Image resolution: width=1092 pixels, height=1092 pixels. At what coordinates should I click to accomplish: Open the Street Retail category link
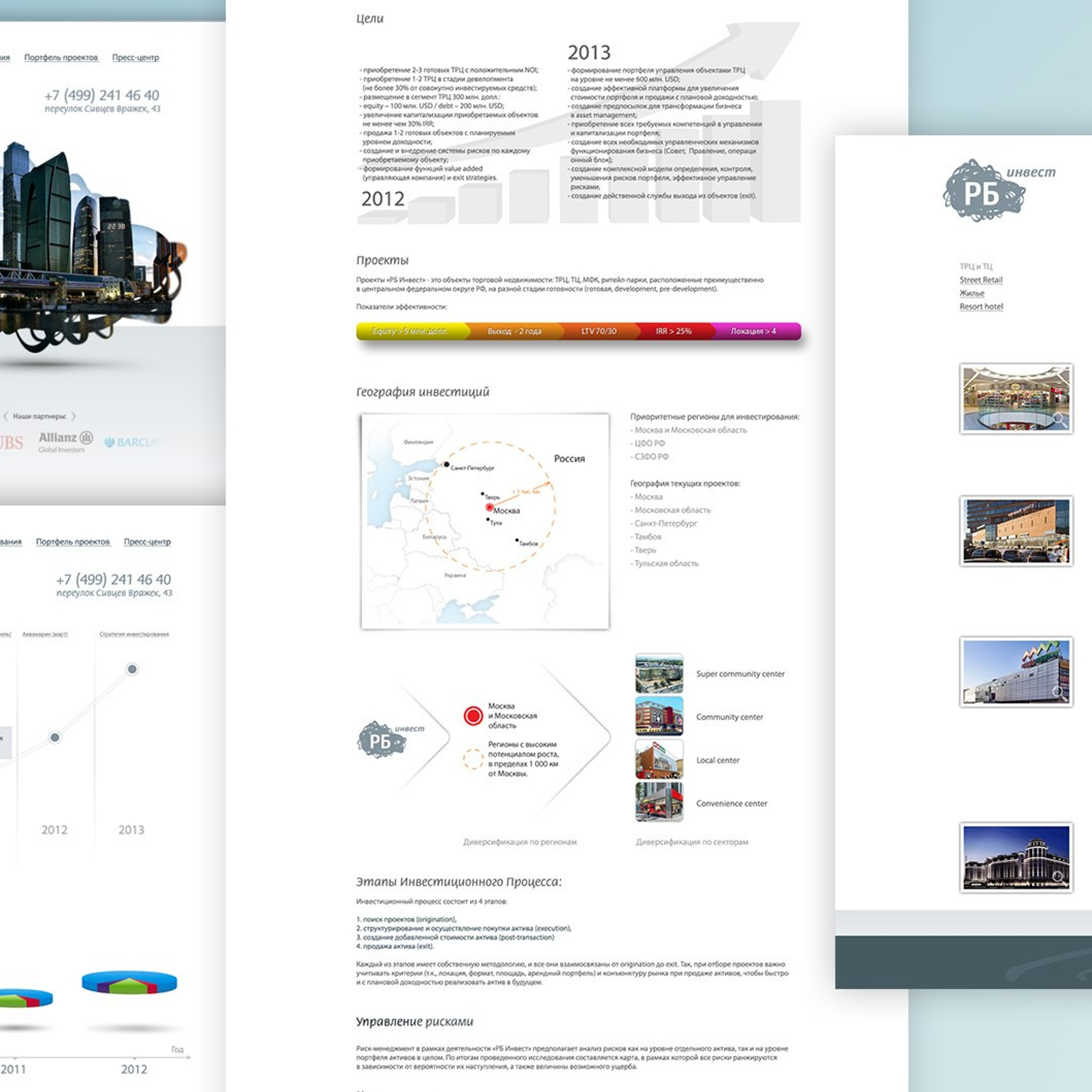[981, 280]
